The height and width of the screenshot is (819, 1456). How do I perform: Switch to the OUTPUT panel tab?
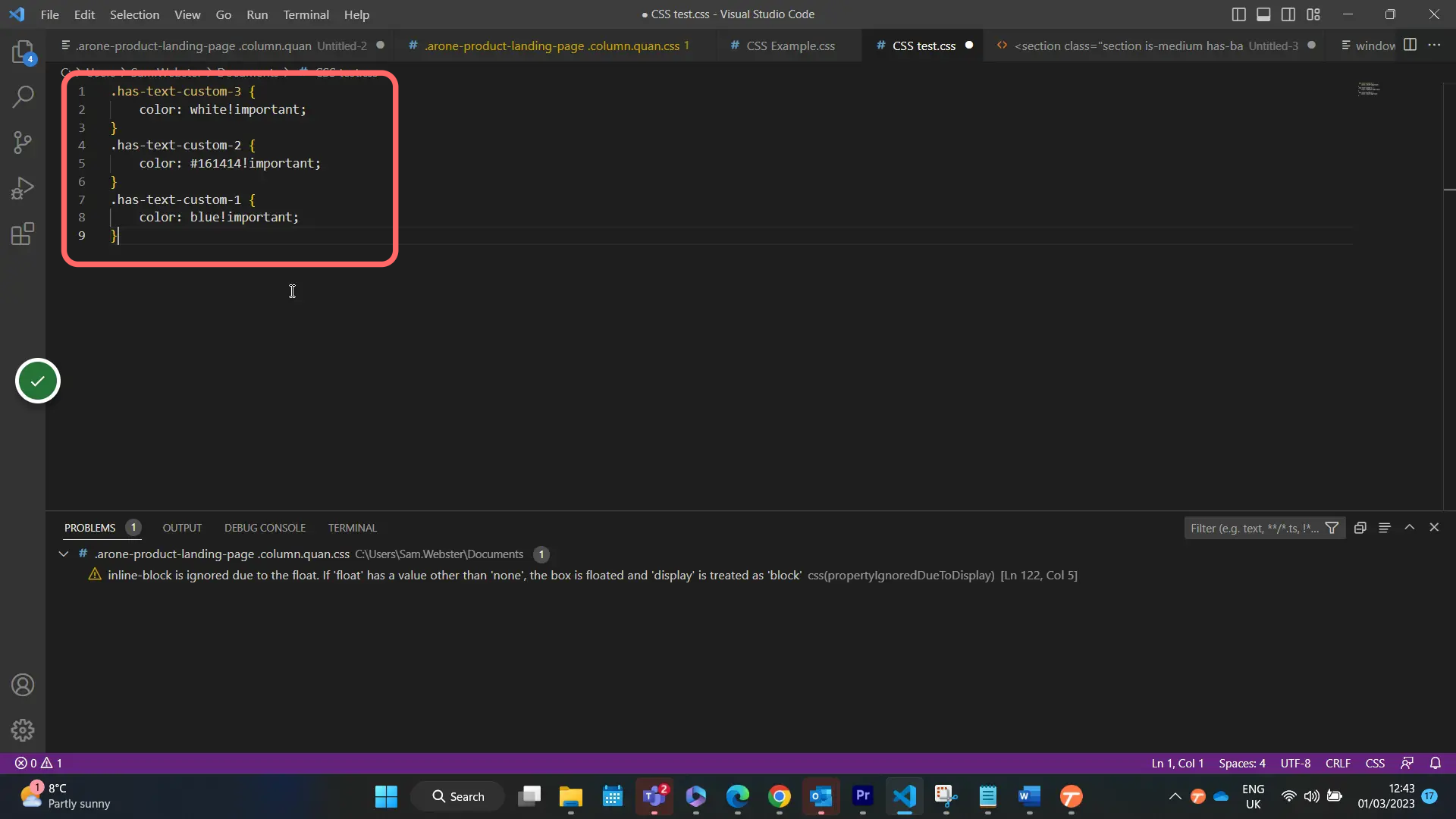click(x=182, y=528)
